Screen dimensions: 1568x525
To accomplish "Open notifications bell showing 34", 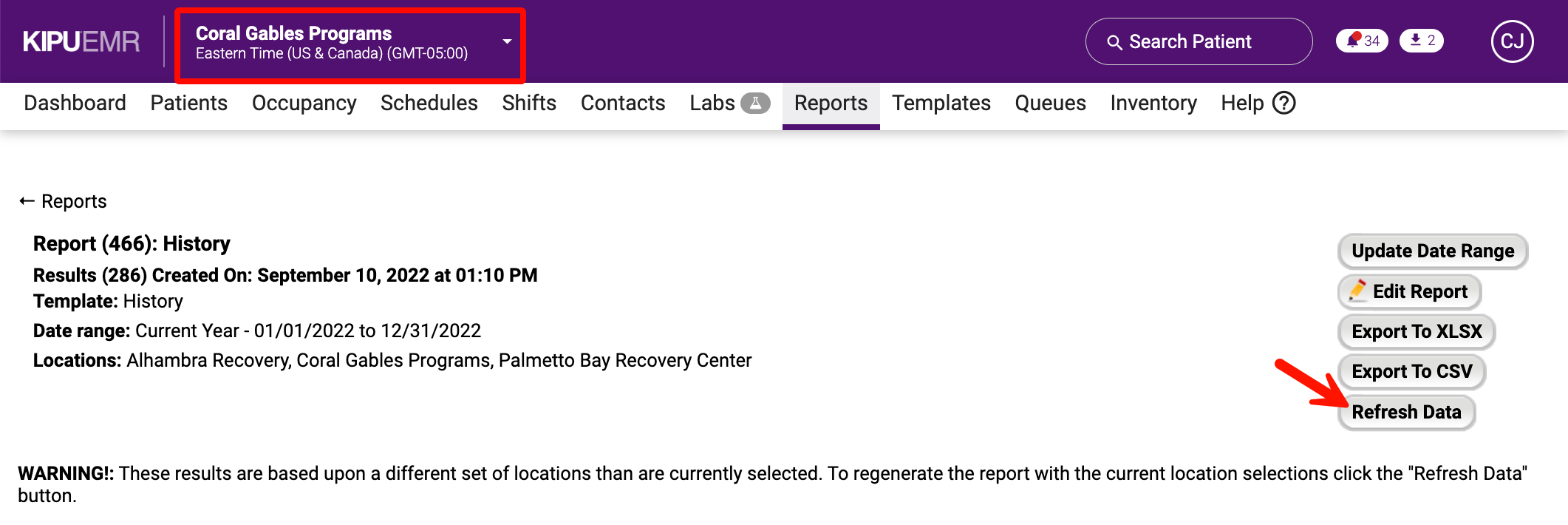I will click(1362, 41).
